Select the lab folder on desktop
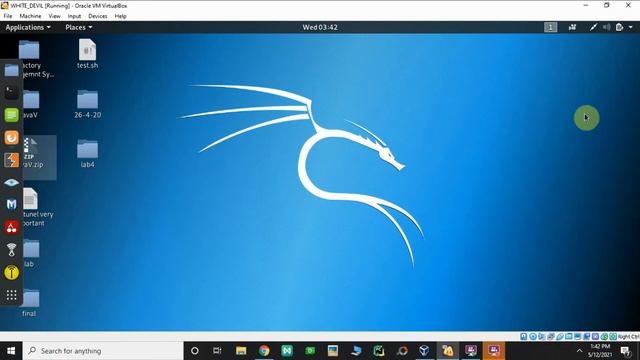 pyautogui.click(x=30, y=253)
